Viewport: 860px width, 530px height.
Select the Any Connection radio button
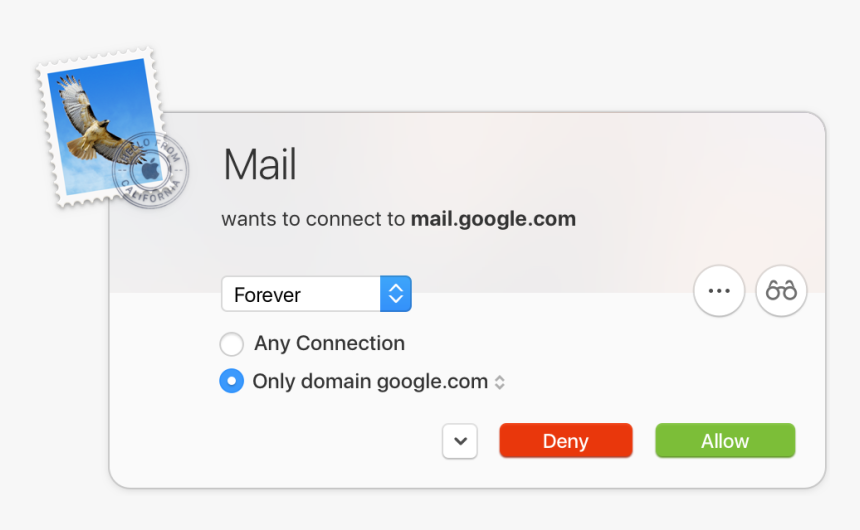point(231,345)
